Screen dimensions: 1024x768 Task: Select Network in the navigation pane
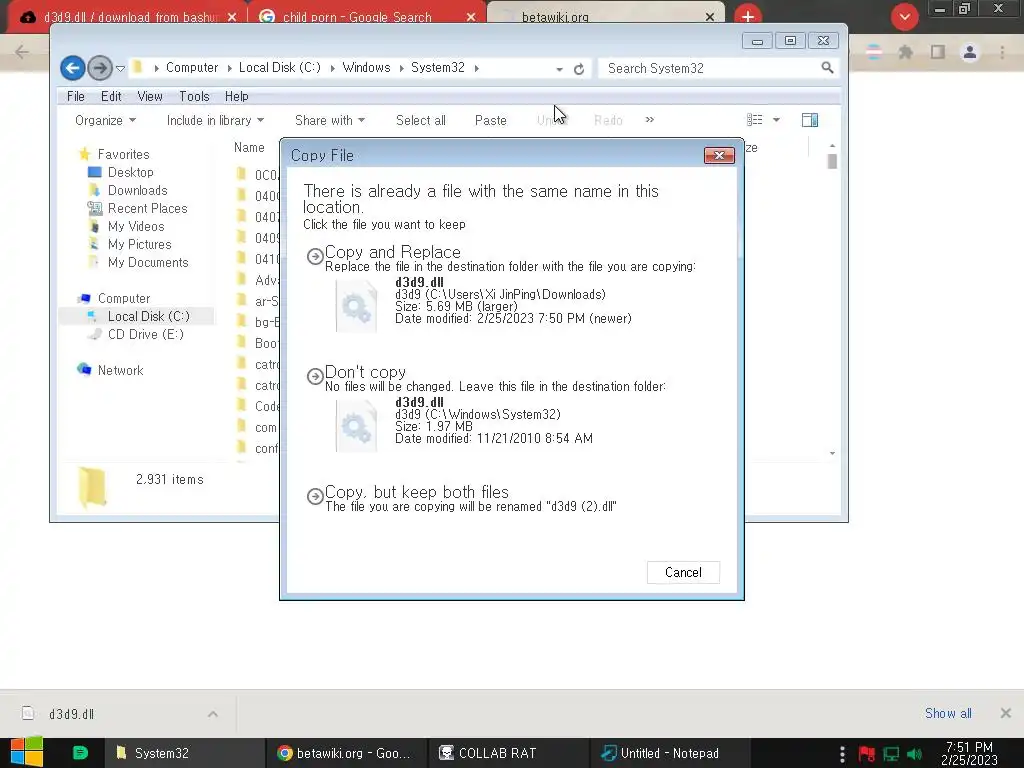120,370
